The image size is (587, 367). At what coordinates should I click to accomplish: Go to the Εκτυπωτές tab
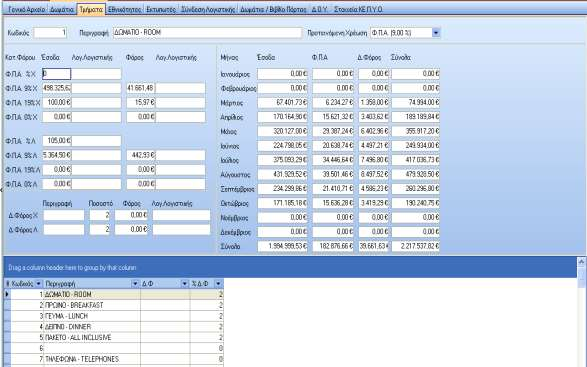tap(161, 9)
